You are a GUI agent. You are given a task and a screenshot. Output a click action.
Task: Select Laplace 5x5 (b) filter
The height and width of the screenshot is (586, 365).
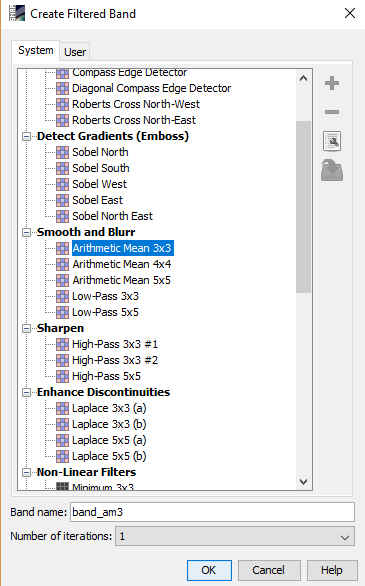point(109,456)
